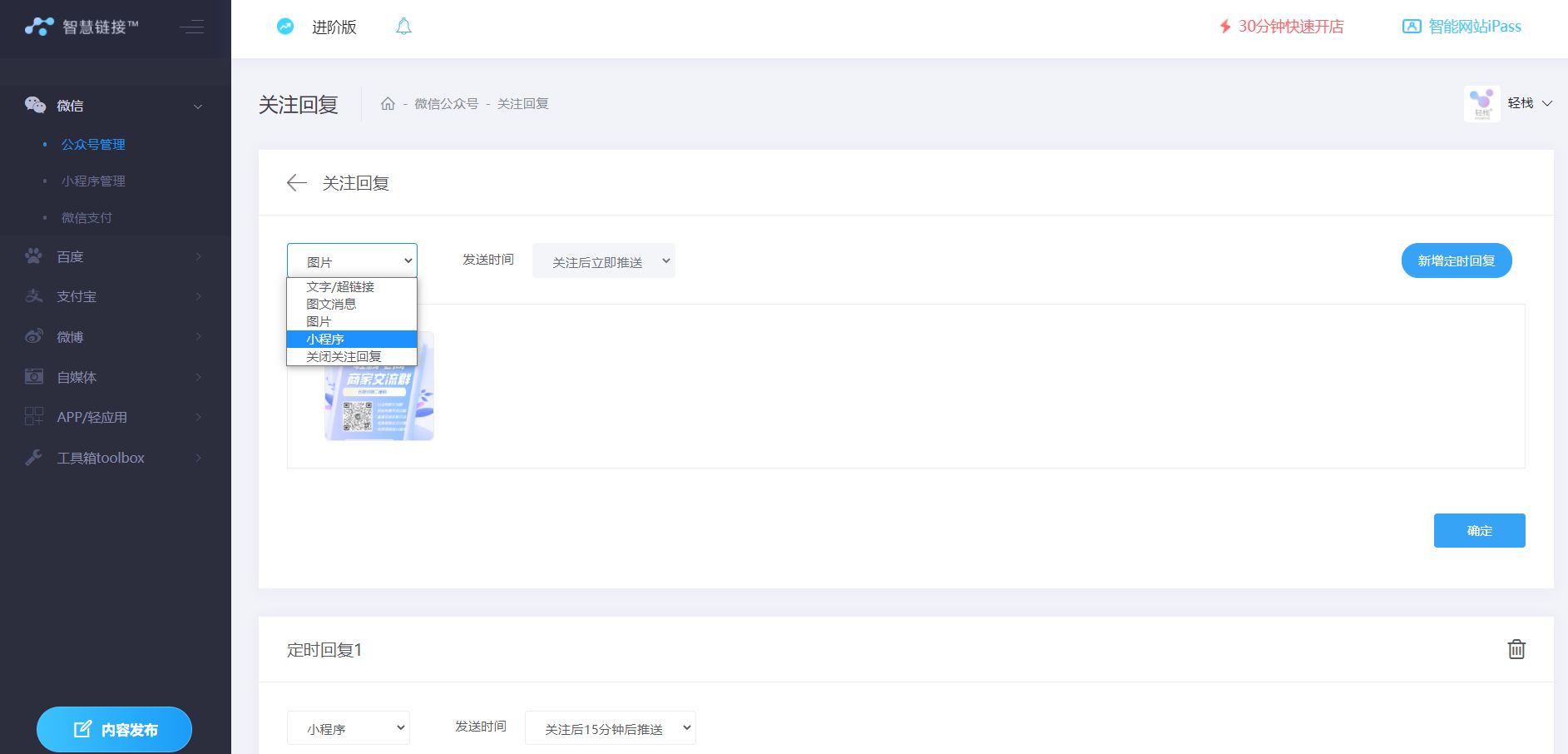Screen dimensions: 1568x754
Task: Click the open 图片 reply type select box
Action: click(352, 260)
